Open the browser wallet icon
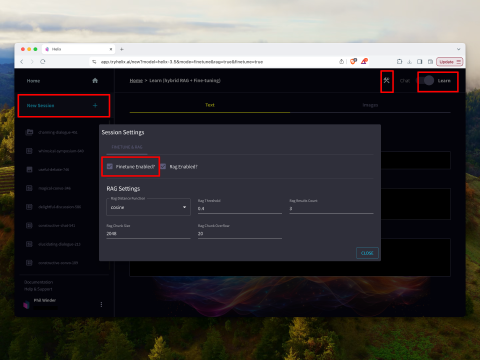Image resolution: width=480 pixels, height=360 pixels. [430, 61]
